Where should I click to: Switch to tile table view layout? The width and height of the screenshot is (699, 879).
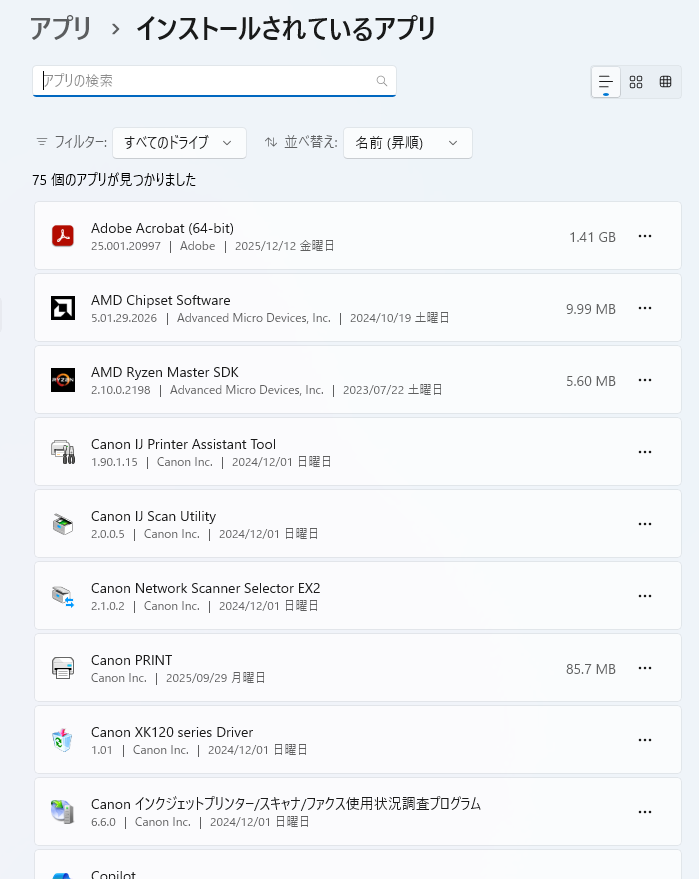[665, 82]
